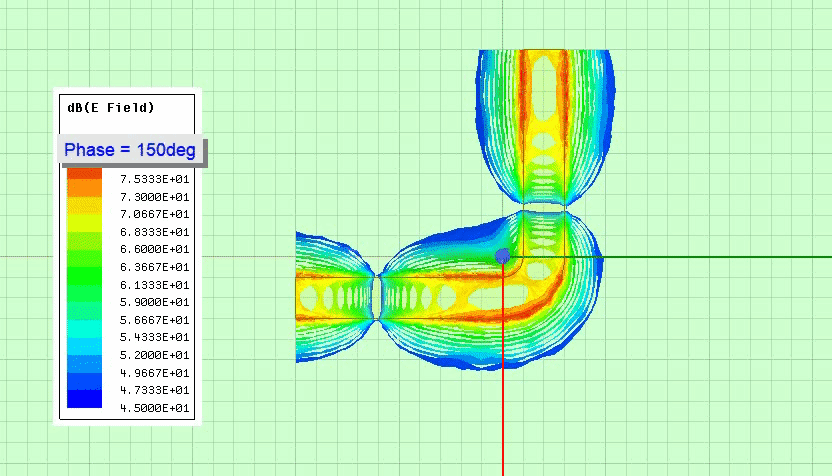Select the yellow legend band beside 7.0667E+01
This screenshot has height=476, width=832.
point(84,214)
